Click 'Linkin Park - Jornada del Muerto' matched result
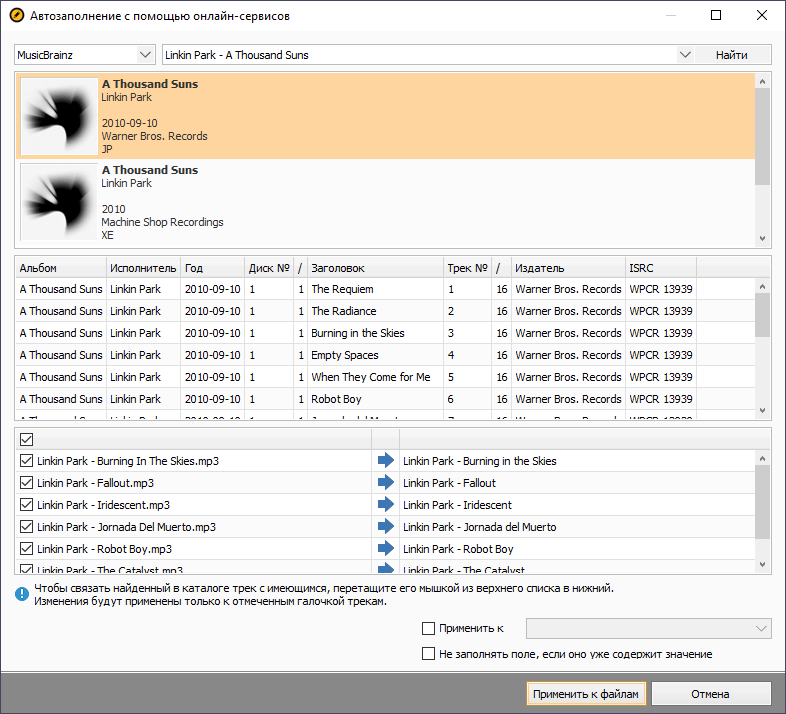Viewport: 786px width, 714px height. point(480,527)
